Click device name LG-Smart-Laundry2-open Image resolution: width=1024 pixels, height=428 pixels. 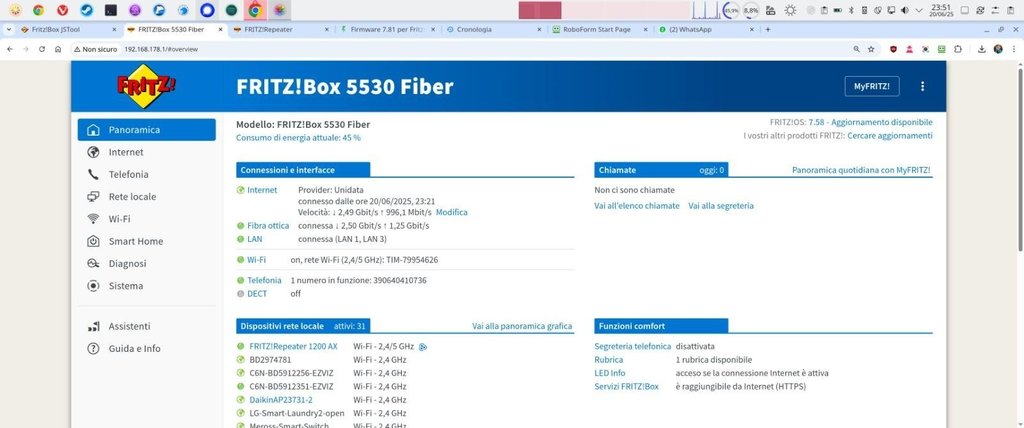point(296,413)
